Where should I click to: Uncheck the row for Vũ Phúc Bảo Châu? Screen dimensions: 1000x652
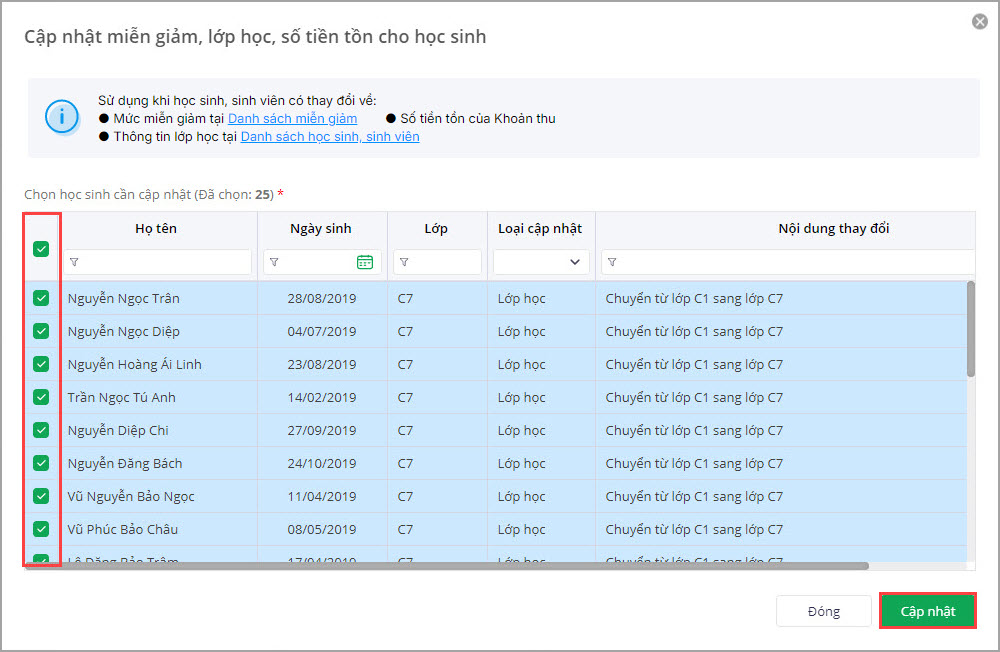[41, 529]
